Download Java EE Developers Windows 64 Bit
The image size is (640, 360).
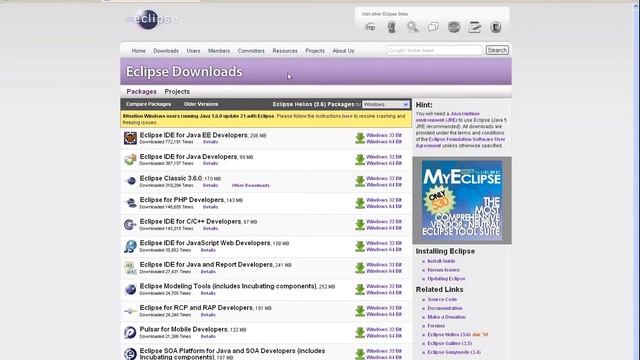384,142
